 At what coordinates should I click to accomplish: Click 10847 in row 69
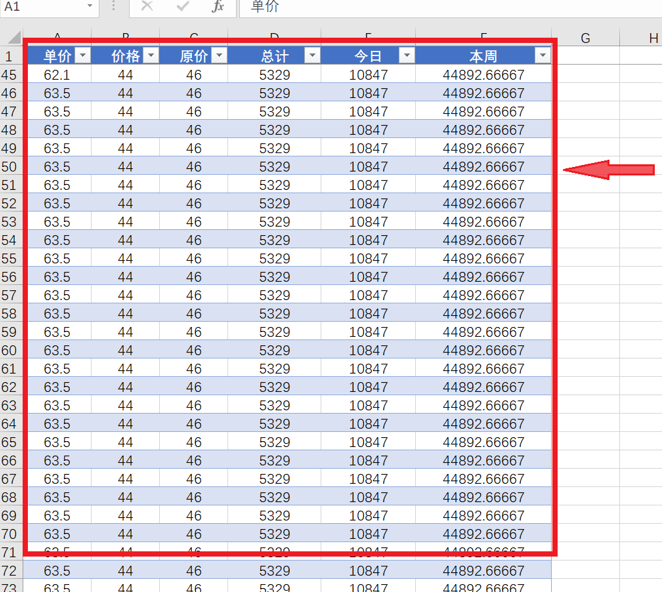(x=368, y=515)
